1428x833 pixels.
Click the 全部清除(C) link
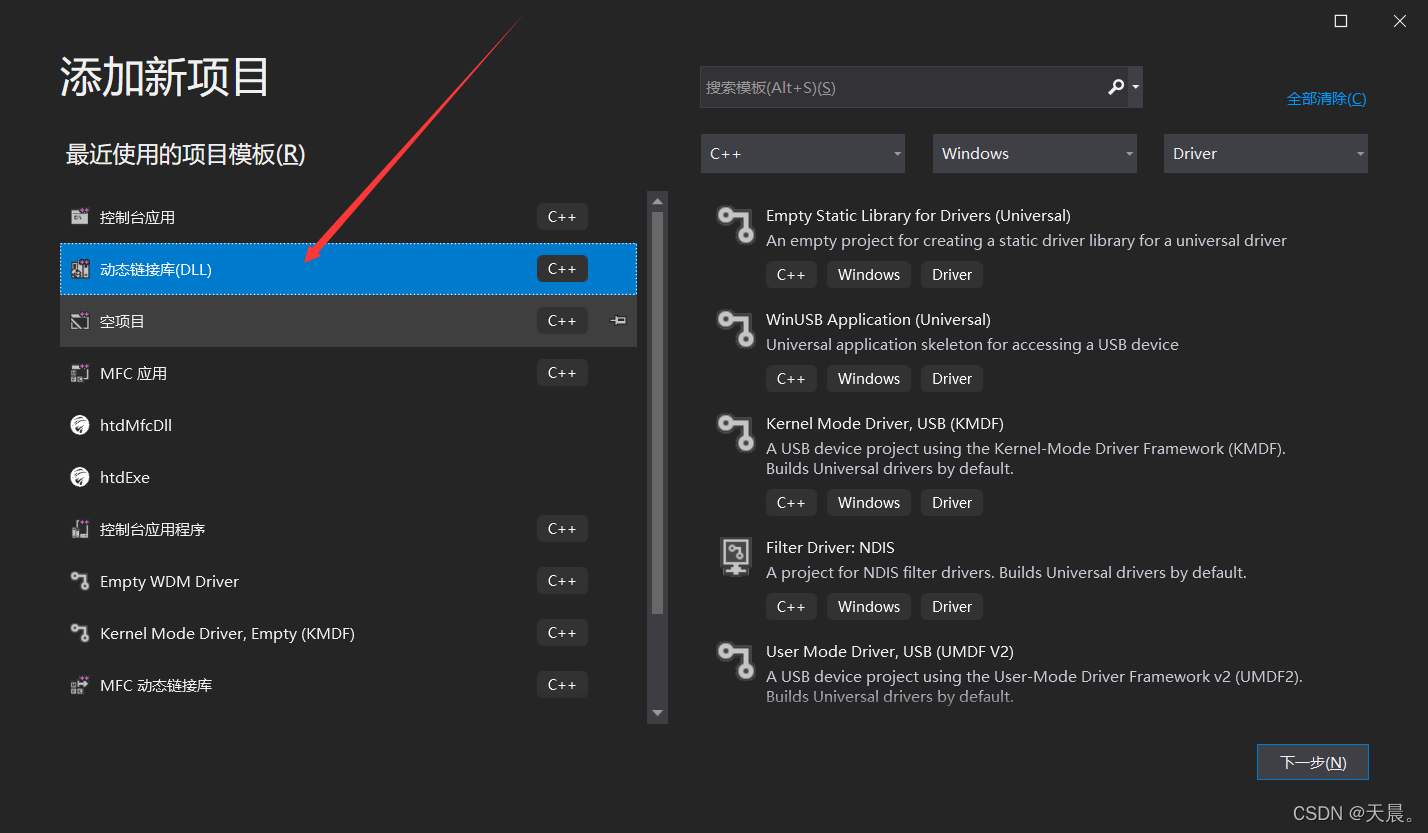1326,99
